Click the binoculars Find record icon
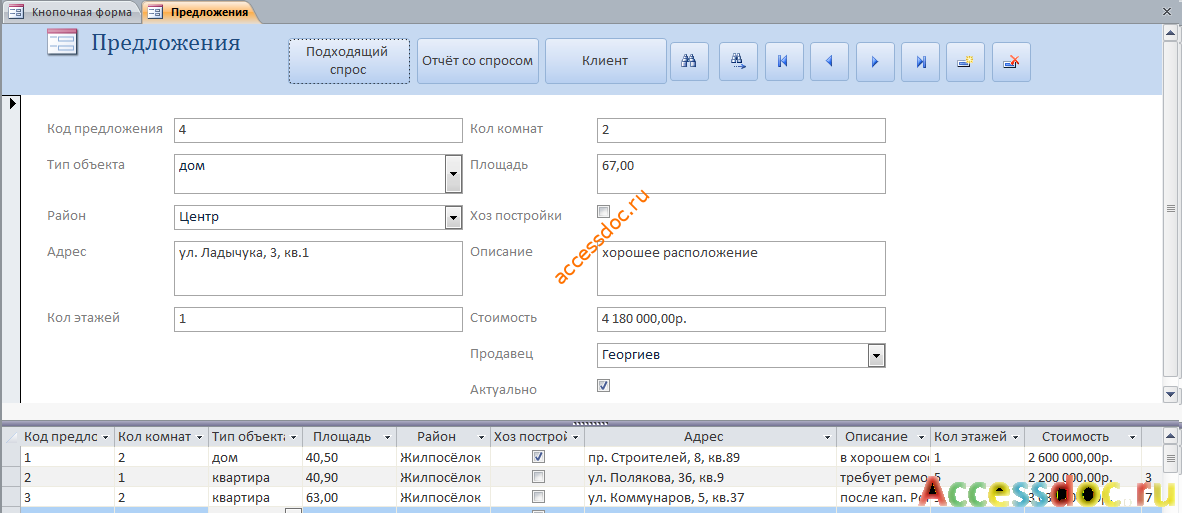 (689, 62)
